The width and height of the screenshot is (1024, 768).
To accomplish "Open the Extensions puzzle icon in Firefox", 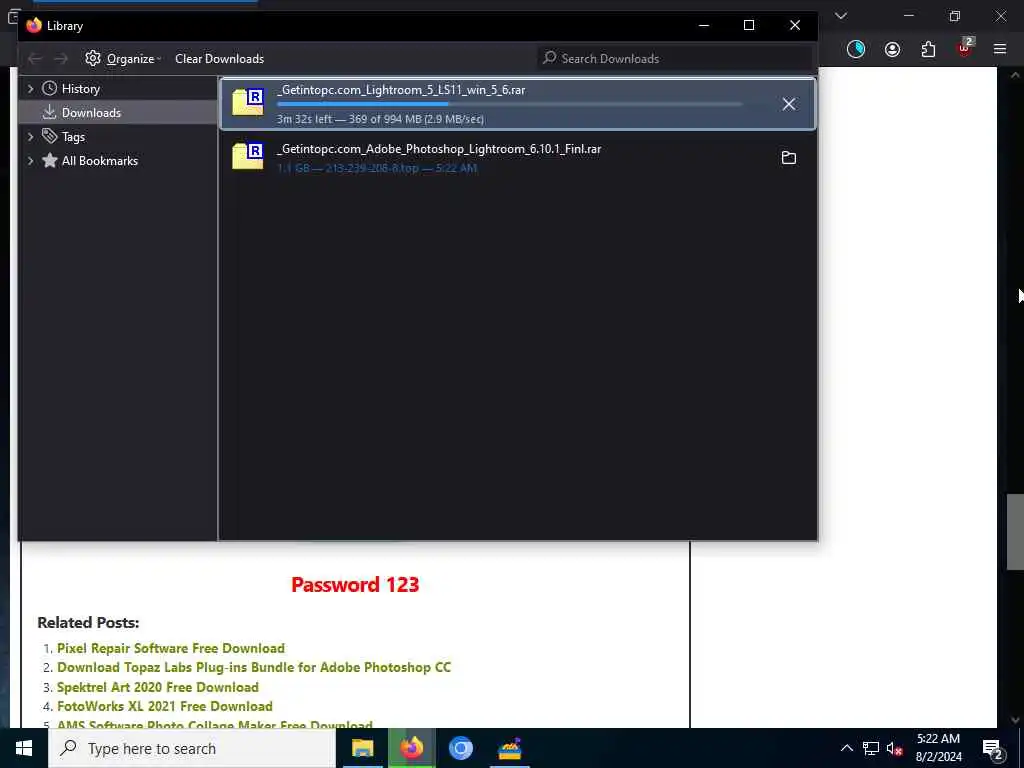I will (x=928, y=49).
